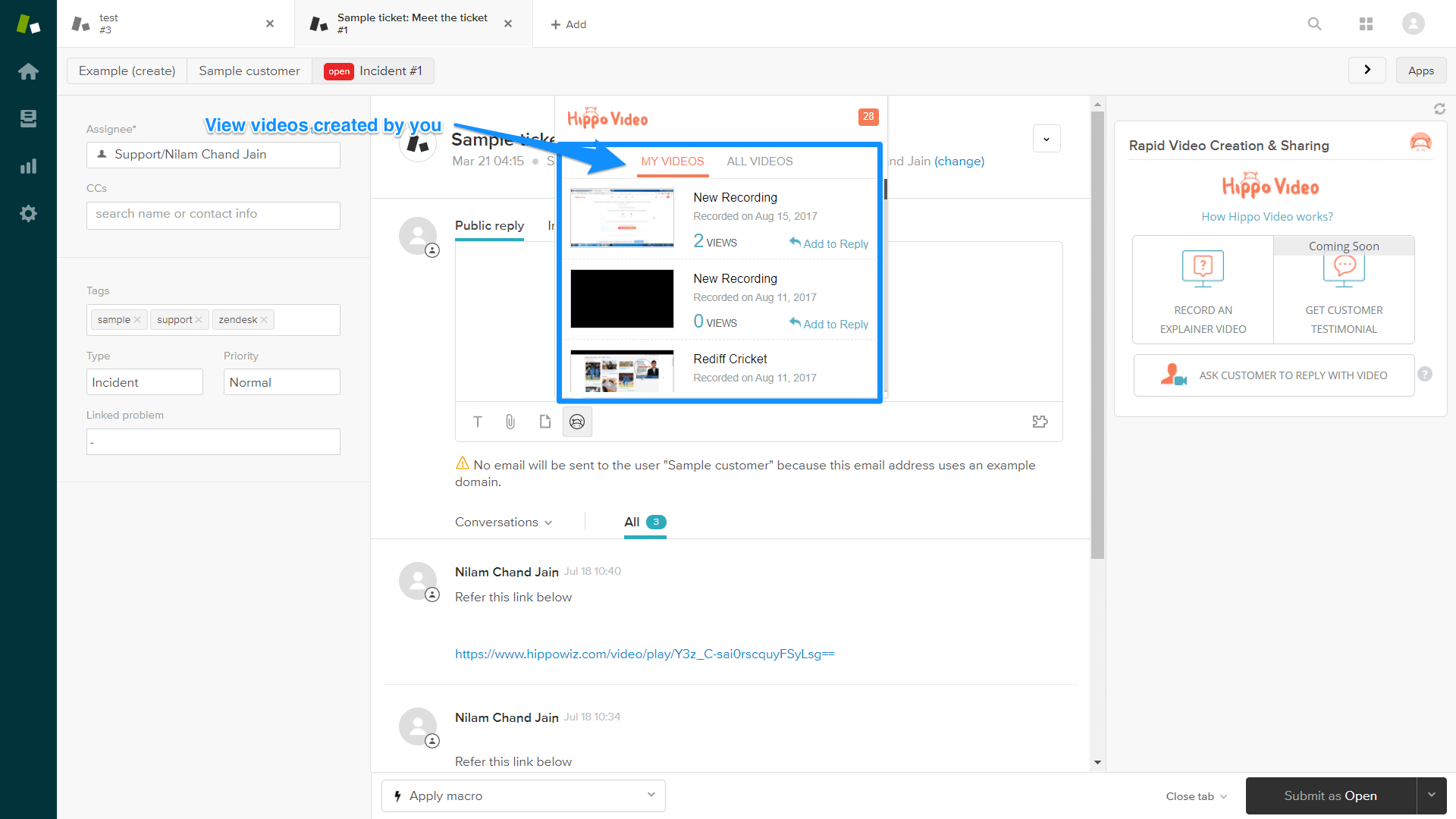
Task: Open the Views icon in sidebar
Action: (28, 118)
